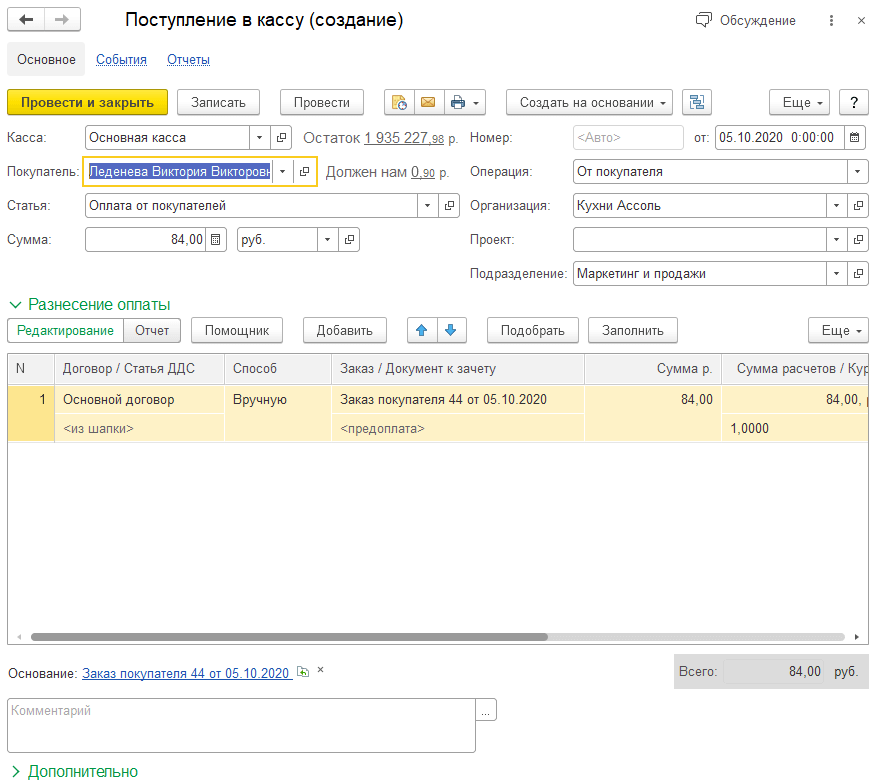Move row down with blue arrow
The image size is (878, 783).
[x=451, y=330]
